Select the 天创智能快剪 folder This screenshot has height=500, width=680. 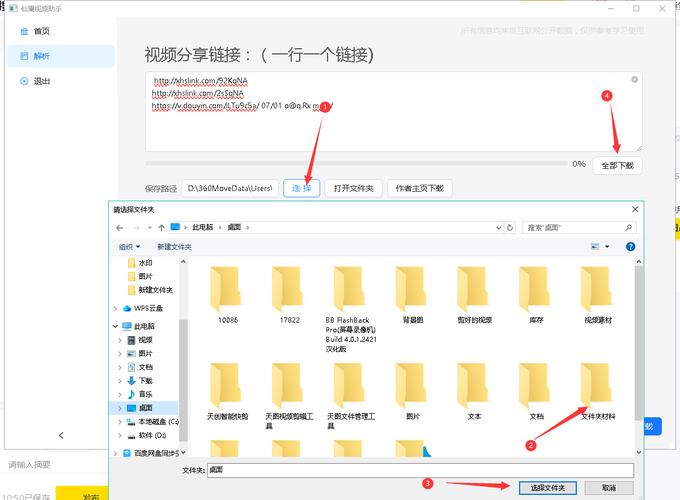tap(227, 392)
